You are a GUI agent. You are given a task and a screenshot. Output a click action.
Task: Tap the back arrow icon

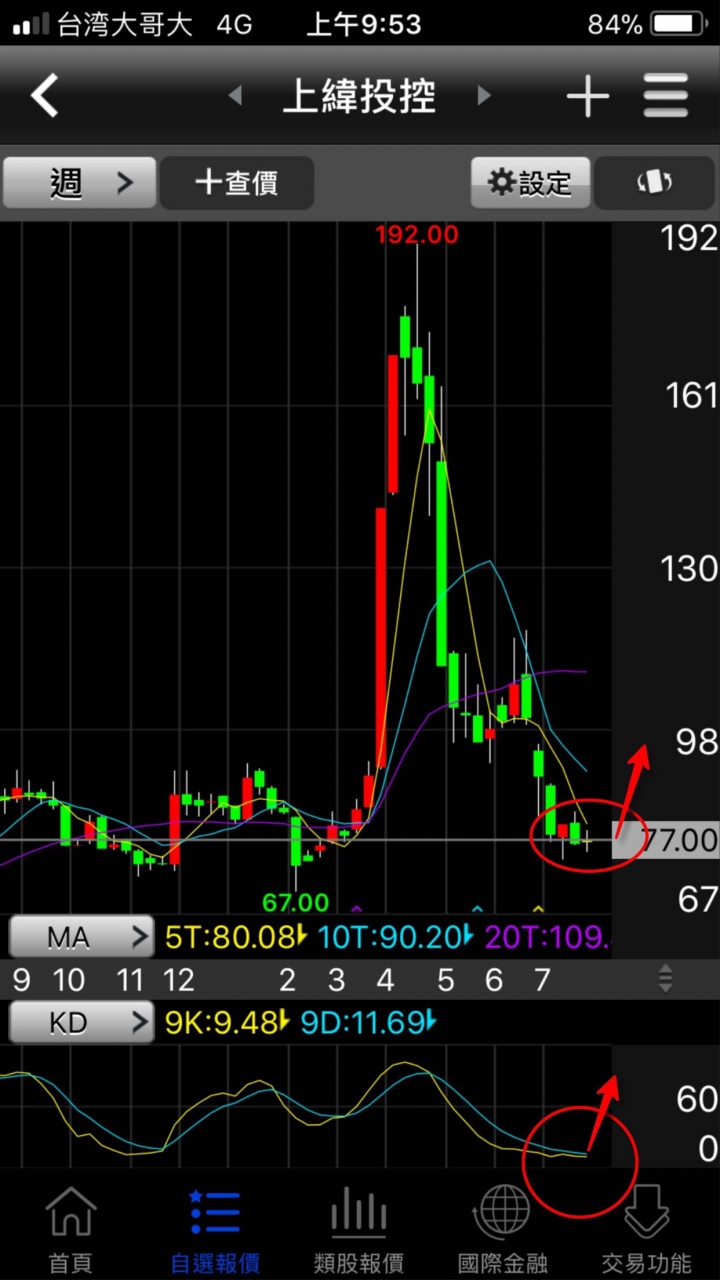[x=45, y=96]
